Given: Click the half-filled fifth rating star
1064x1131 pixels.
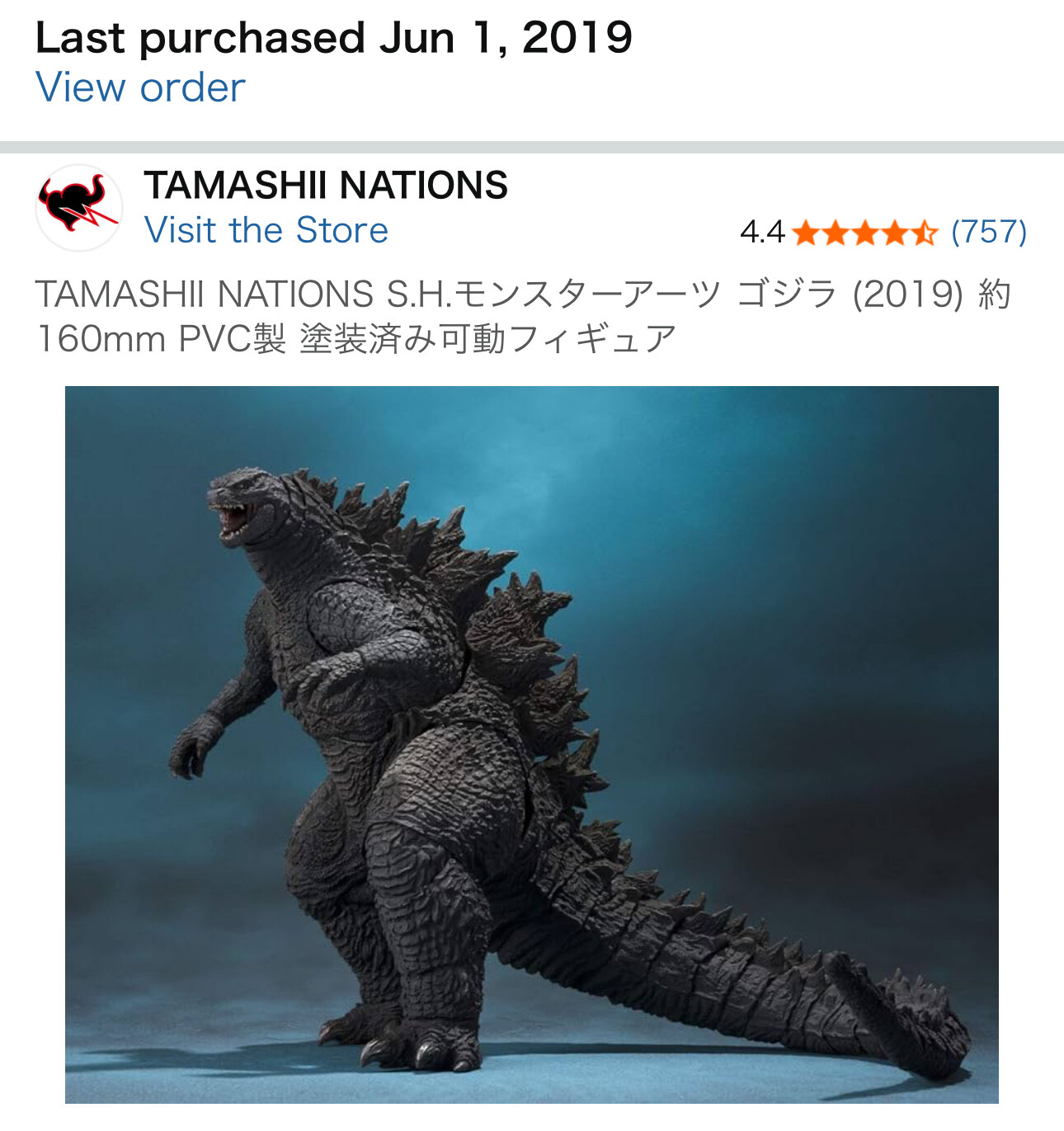Looking at the screenshot, I should pos(924,233).
